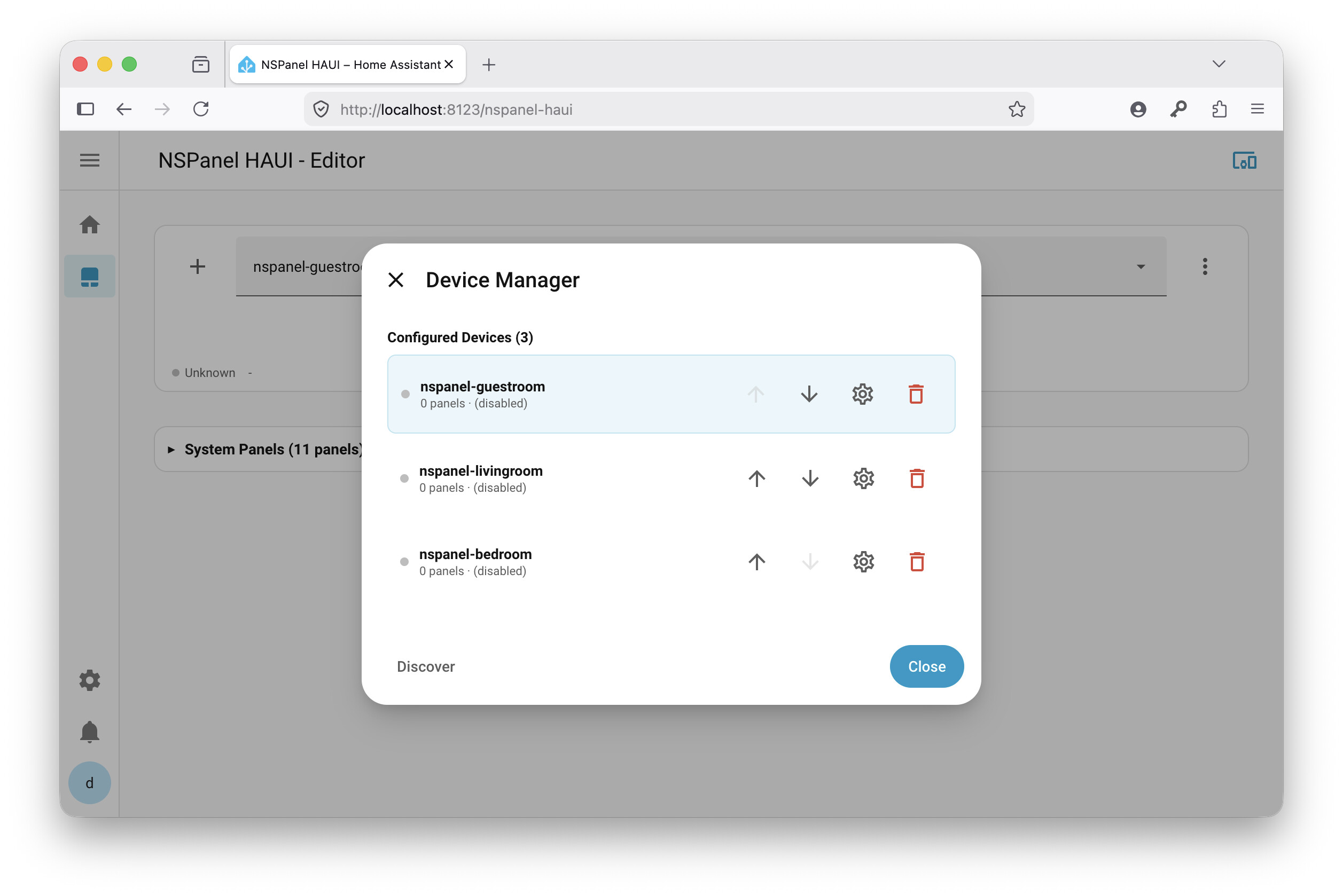Image resolution: width=1343 pixels, height=896 pixels.
Task: Select the nspanel-guestroom device row
Action: click(x=670, y=394)
